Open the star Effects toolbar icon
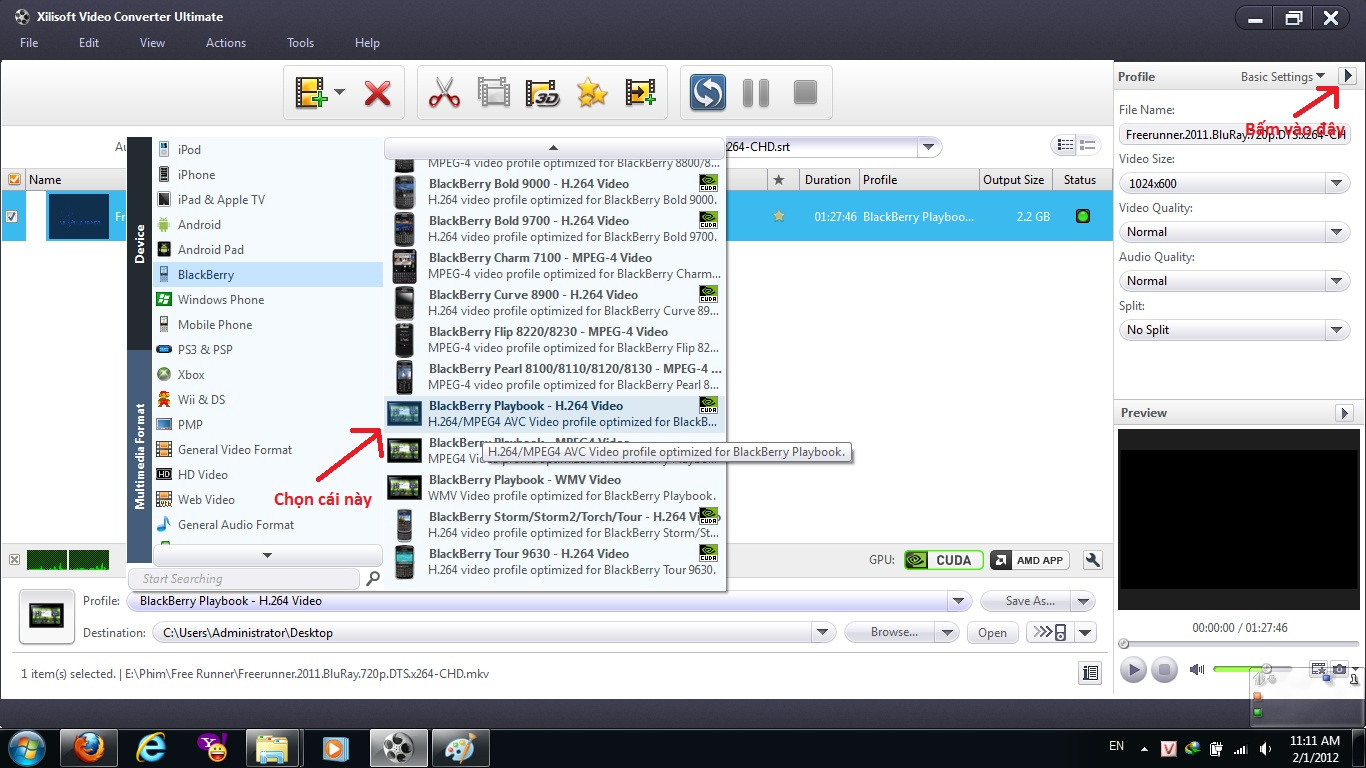 click(592, 93)
